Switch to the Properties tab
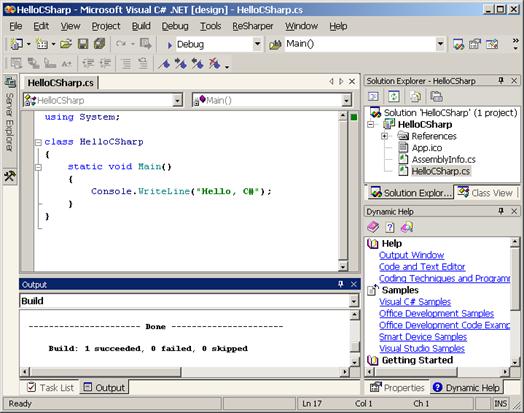Viewport: 524px width, 413px height. click(397, 387)
